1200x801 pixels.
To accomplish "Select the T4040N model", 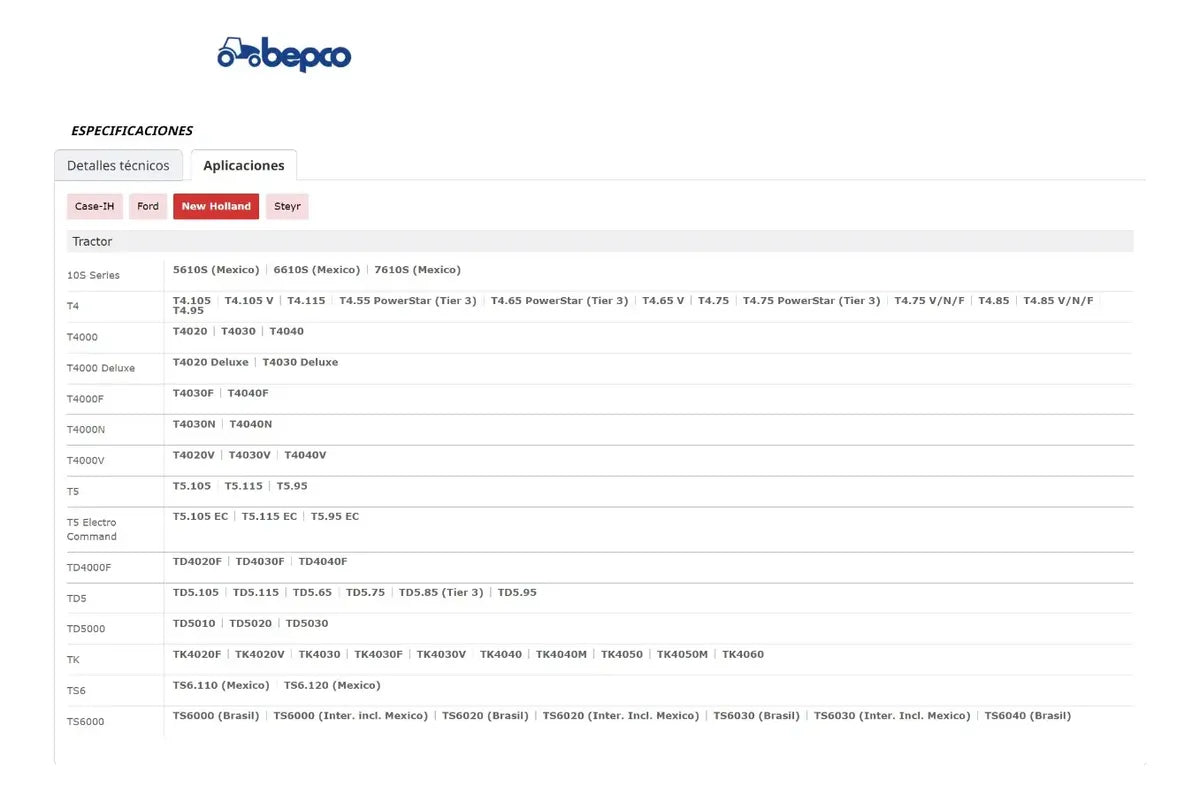I will coord(251,425).
